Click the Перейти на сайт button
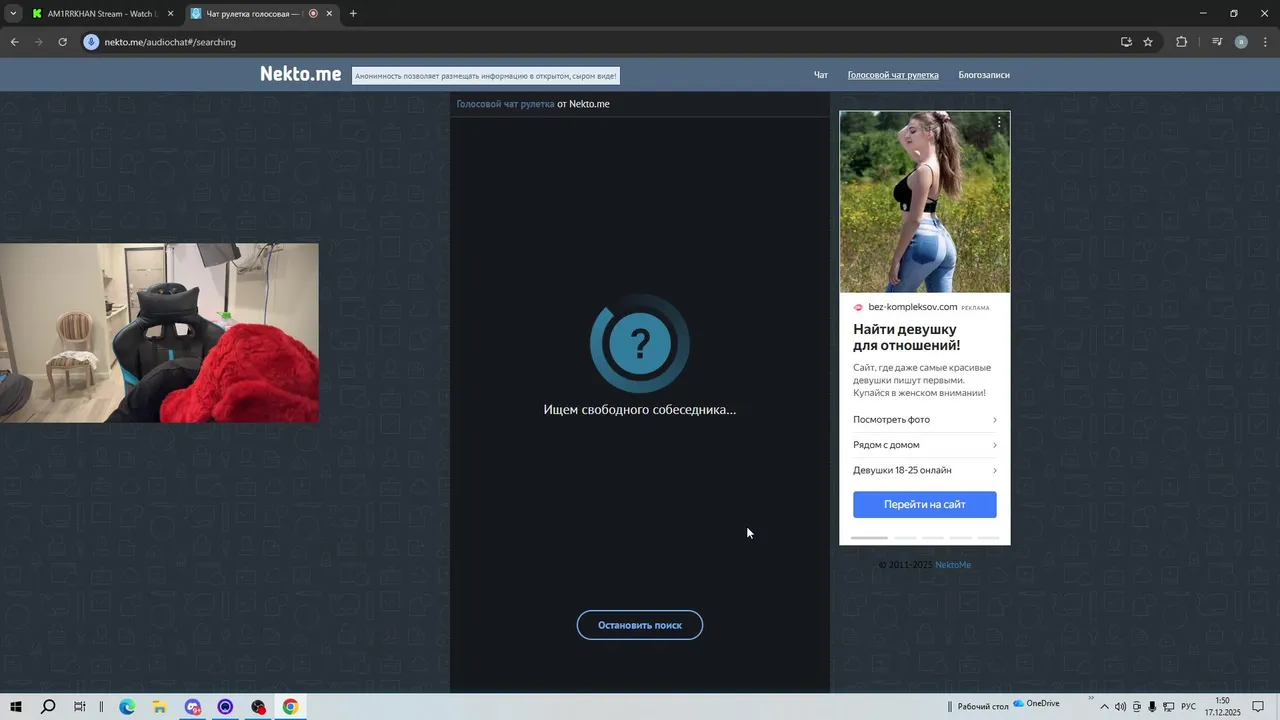Image resolution: width=1280 pixels, height=720 pixels. coord(925,505)
